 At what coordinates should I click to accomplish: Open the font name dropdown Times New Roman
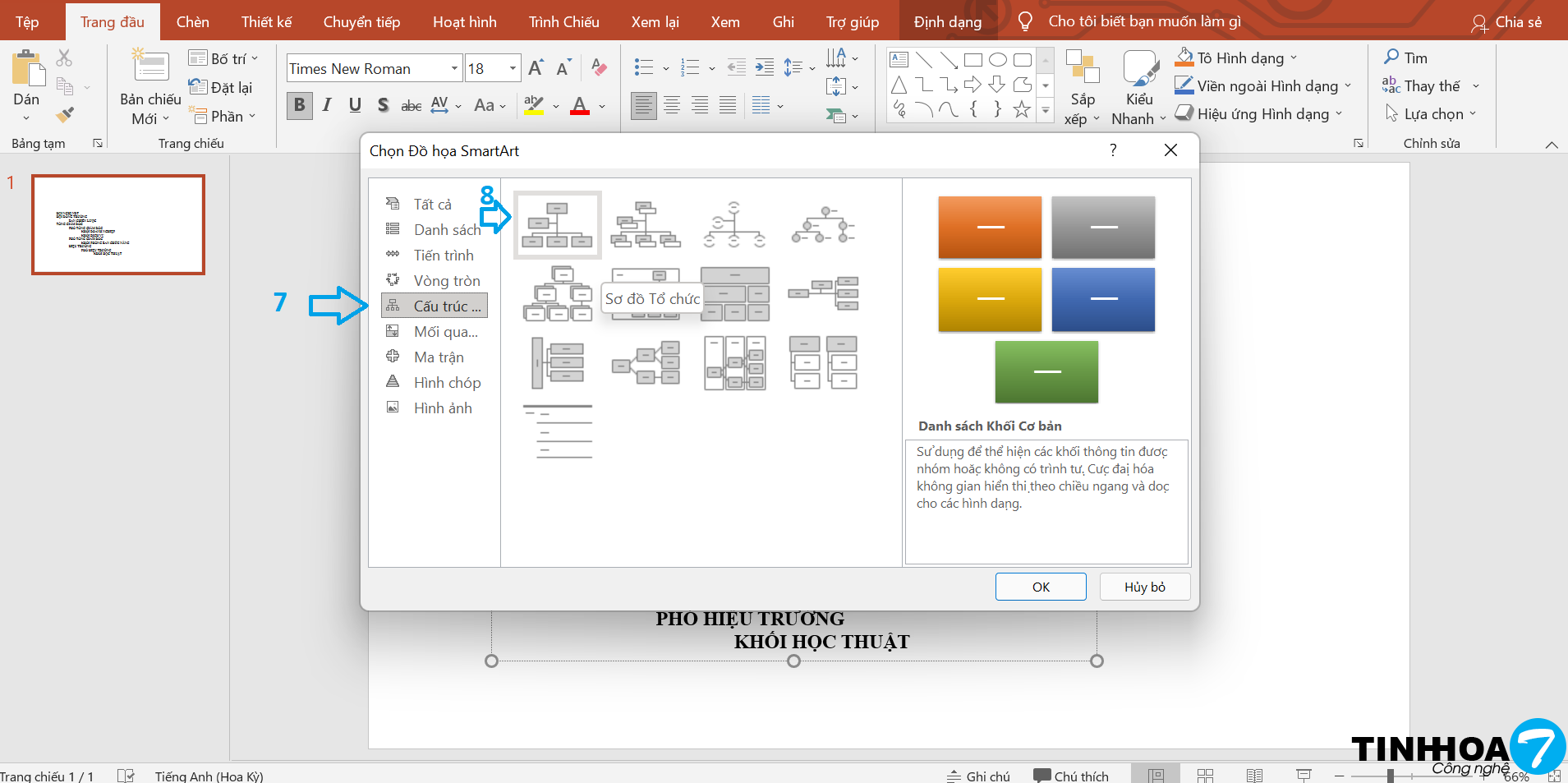[x=454, y=68]
